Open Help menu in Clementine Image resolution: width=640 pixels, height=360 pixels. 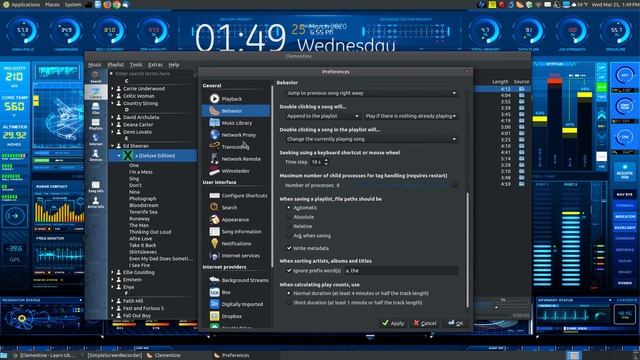pos(174,65)
